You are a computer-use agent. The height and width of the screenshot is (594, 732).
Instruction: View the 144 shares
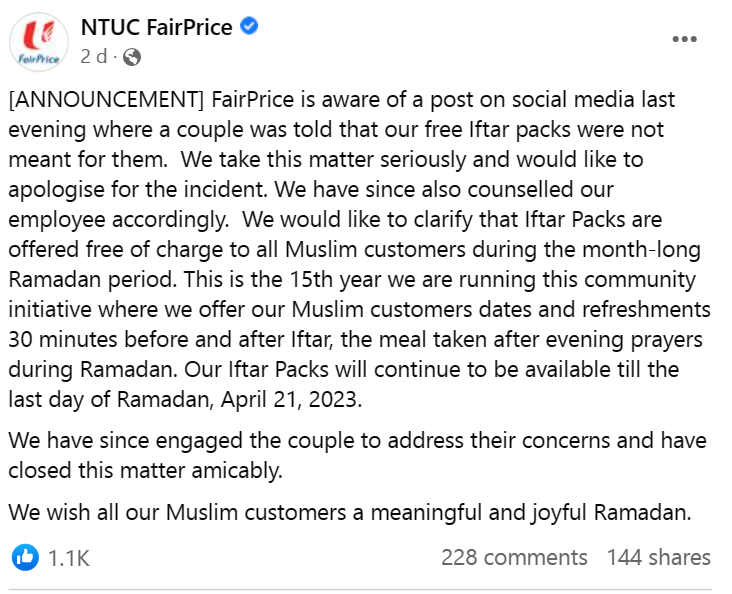click(x=658, y=557)
